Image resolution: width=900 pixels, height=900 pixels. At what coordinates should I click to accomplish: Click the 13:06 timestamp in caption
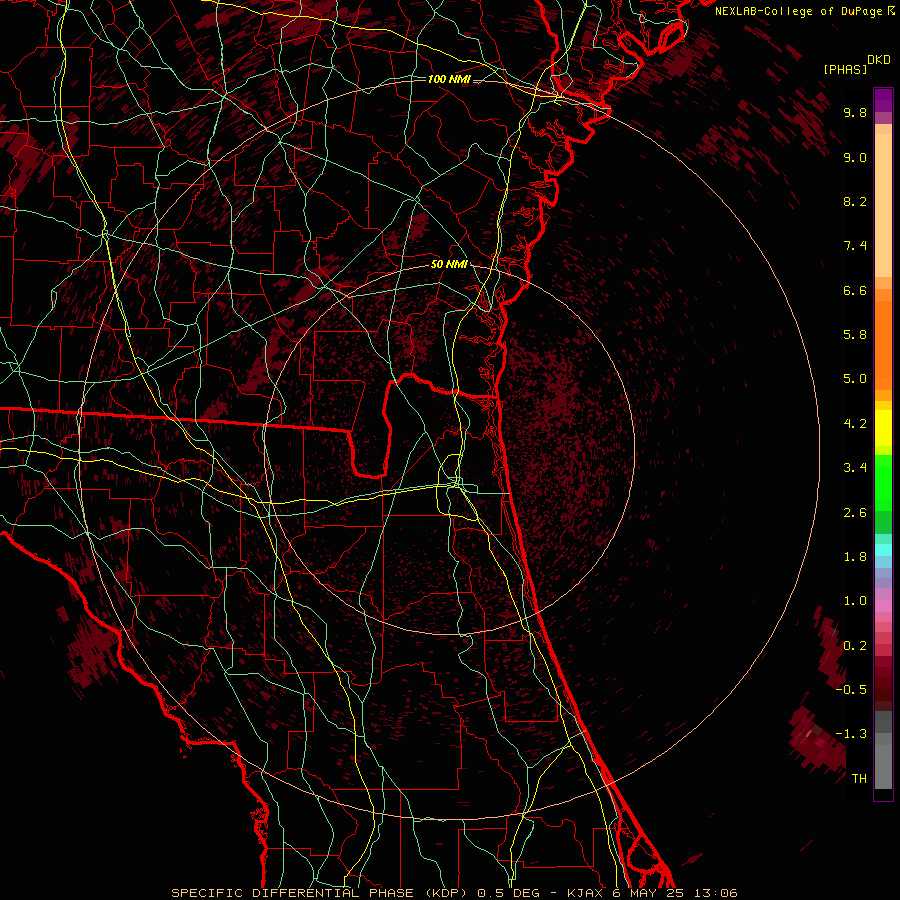point(715,893)
